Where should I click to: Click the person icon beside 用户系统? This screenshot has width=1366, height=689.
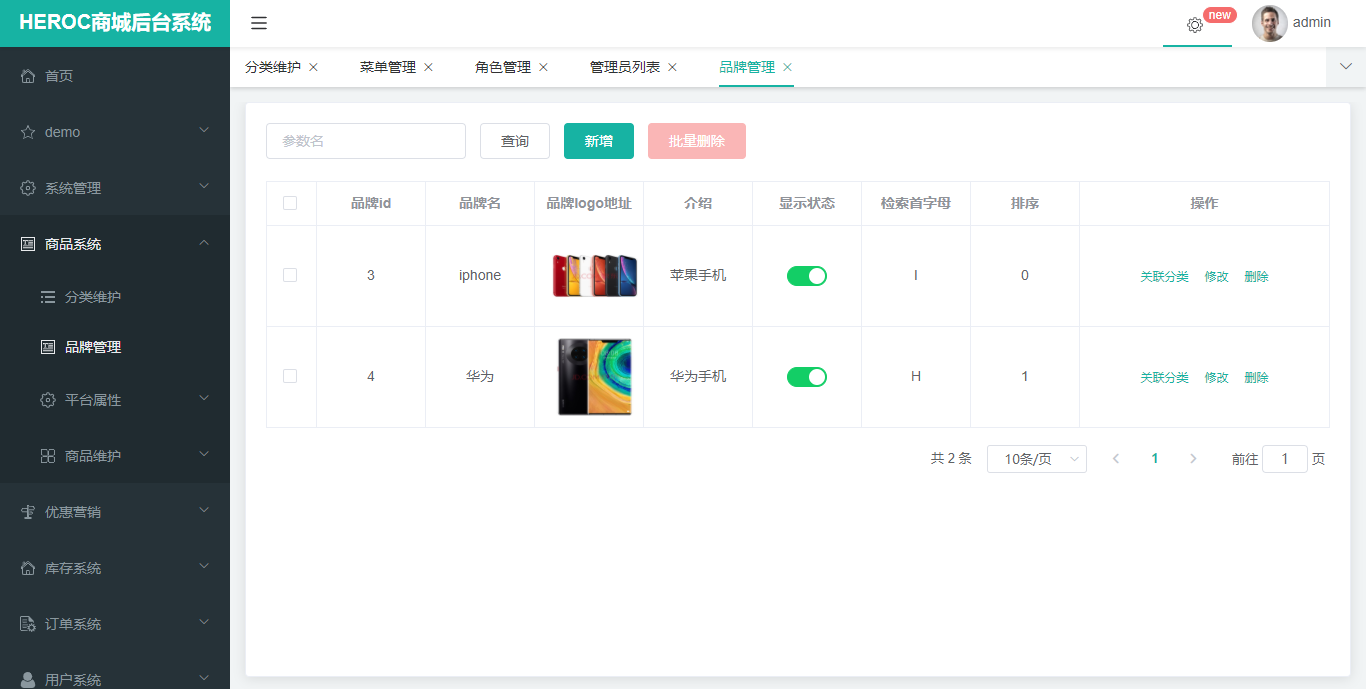pyautogui.click(x=28, y=680)
